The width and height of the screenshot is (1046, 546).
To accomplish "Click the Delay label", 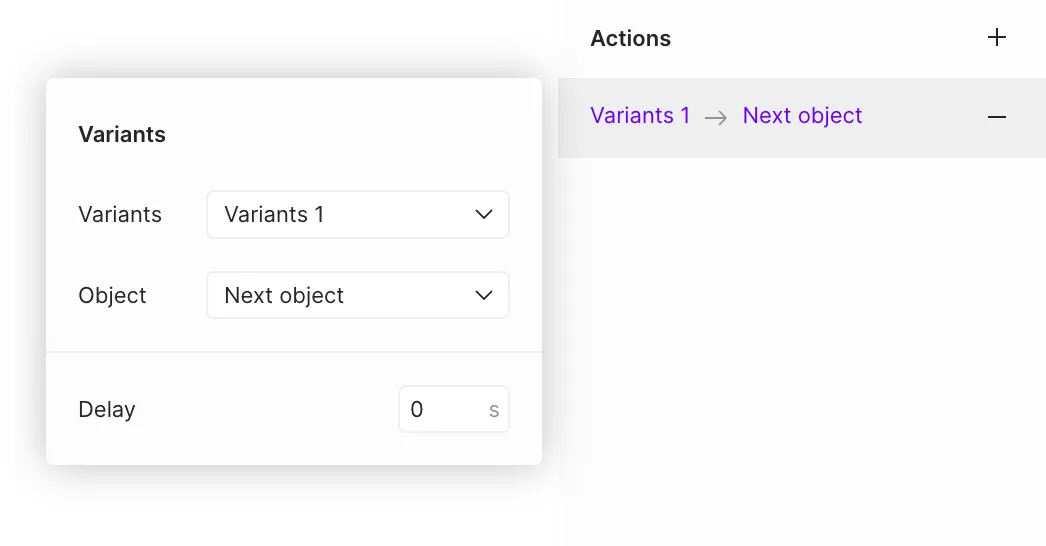I will click(x=107, y=410).
